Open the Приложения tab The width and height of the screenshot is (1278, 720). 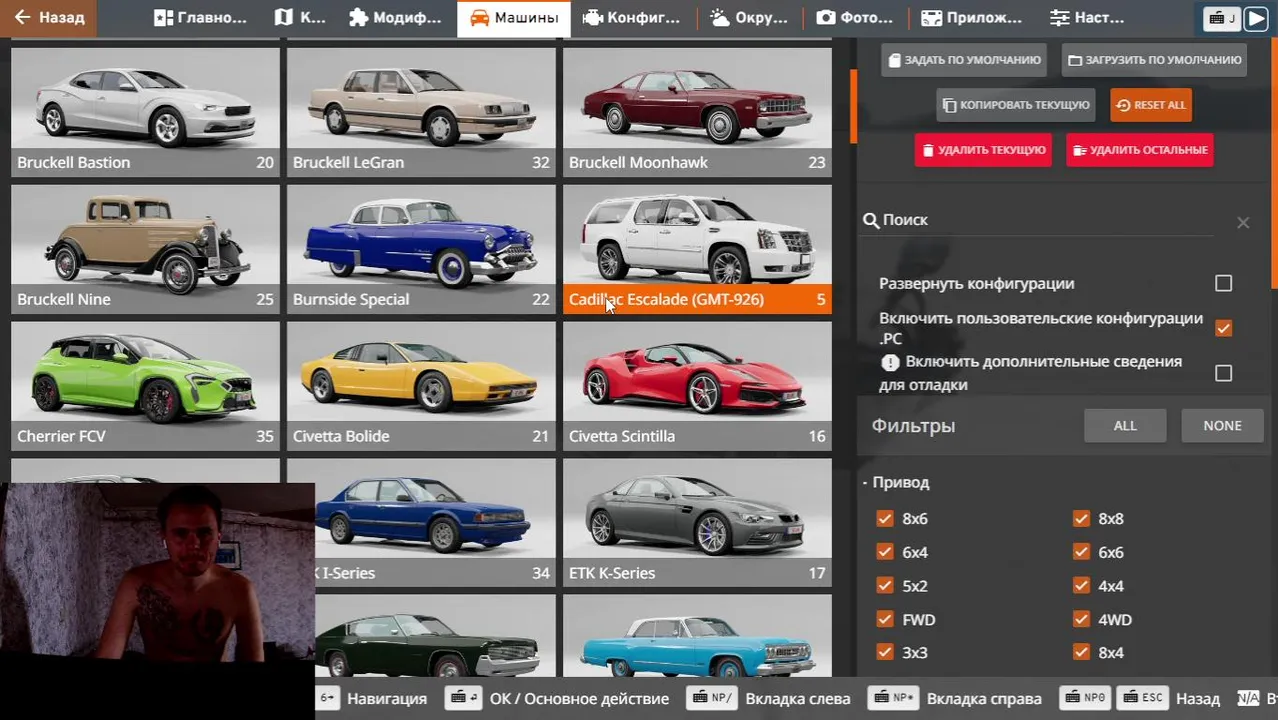coord(971,18)
